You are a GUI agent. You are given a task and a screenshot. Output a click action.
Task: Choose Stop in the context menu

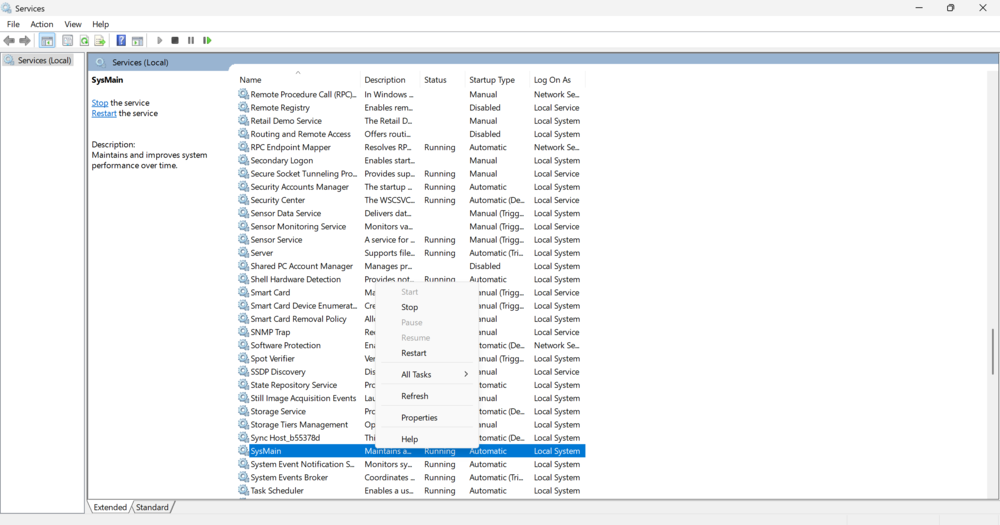click(x=427, y=307)
